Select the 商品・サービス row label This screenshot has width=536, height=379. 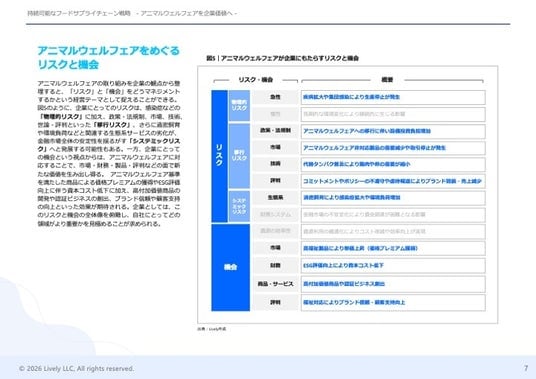tap(275, 284)
